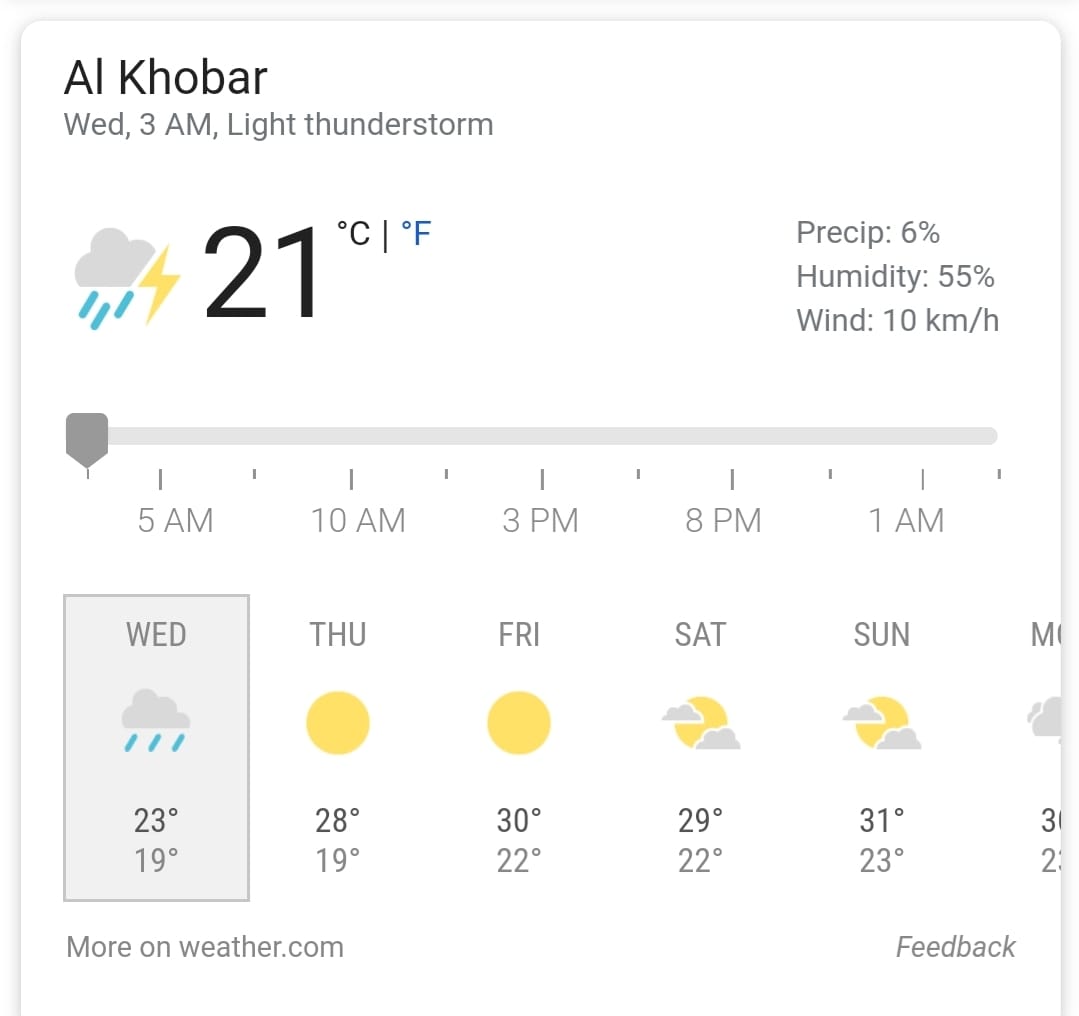Send Feedback on the weather card
The width and height of the screenshot is (1079, 1016).
click(955, 947)
